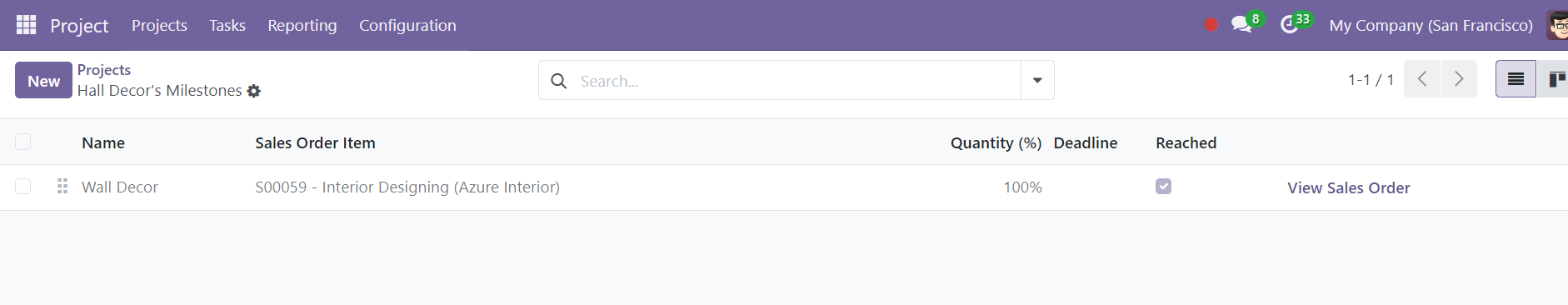Select the Wall Decor row checkbox
Screen dimensions: 1568x305
(23, 186)
